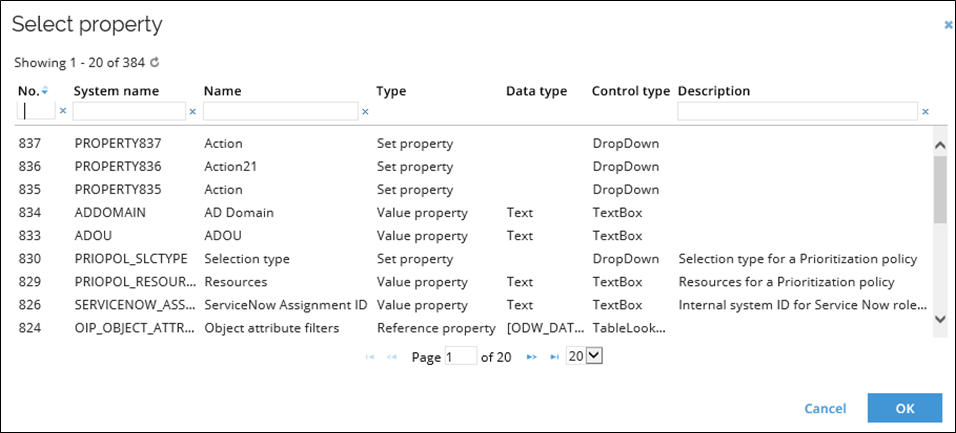Clear the No. filter field
This screenshot has width=956, height=433.
[x=62, y=112]
